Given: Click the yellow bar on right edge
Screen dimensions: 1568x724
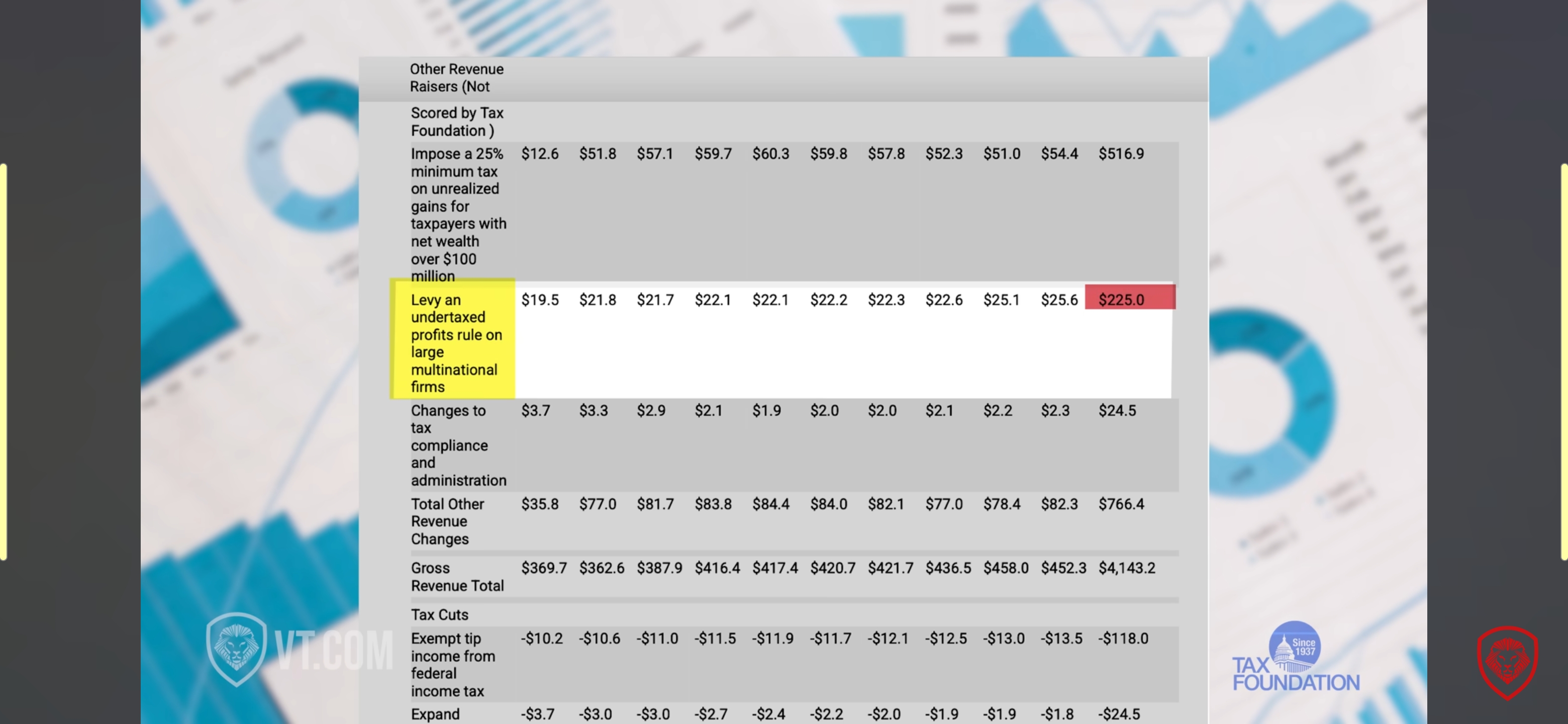Looking at the screenshot, I should tap(1564, 361).
